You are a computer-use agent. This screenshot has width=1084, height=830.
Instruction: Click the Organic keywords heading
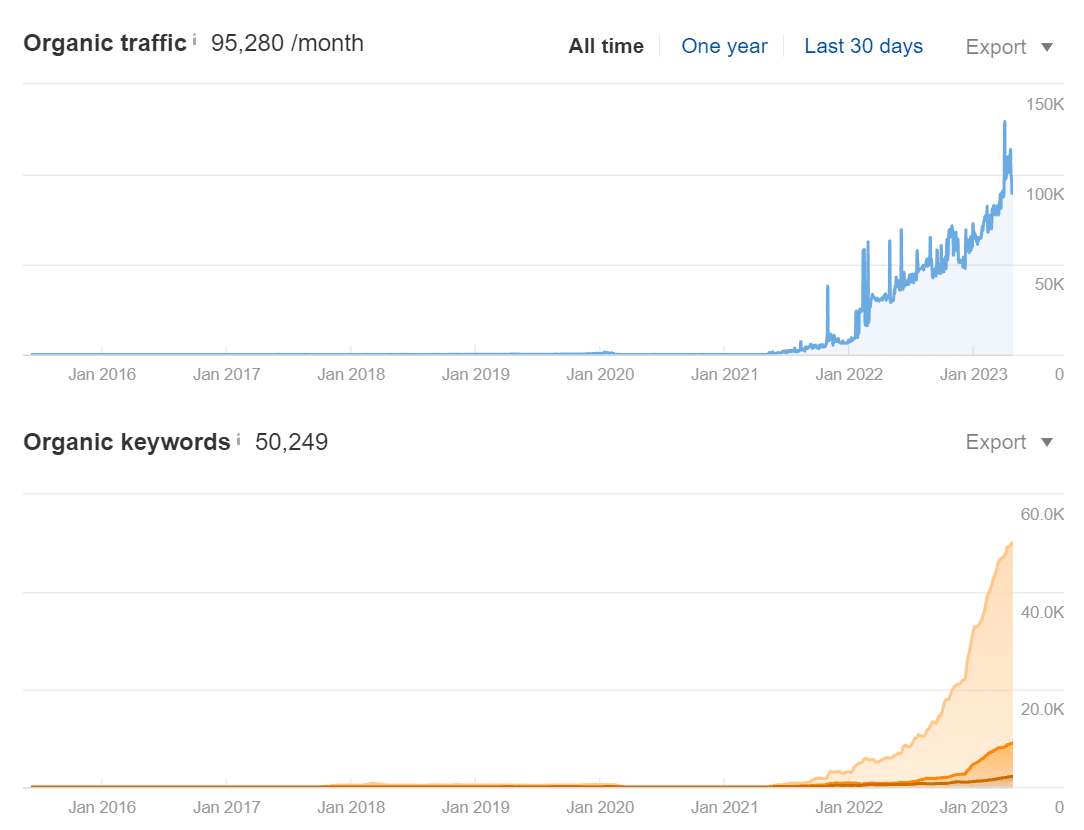coord(127,442)
